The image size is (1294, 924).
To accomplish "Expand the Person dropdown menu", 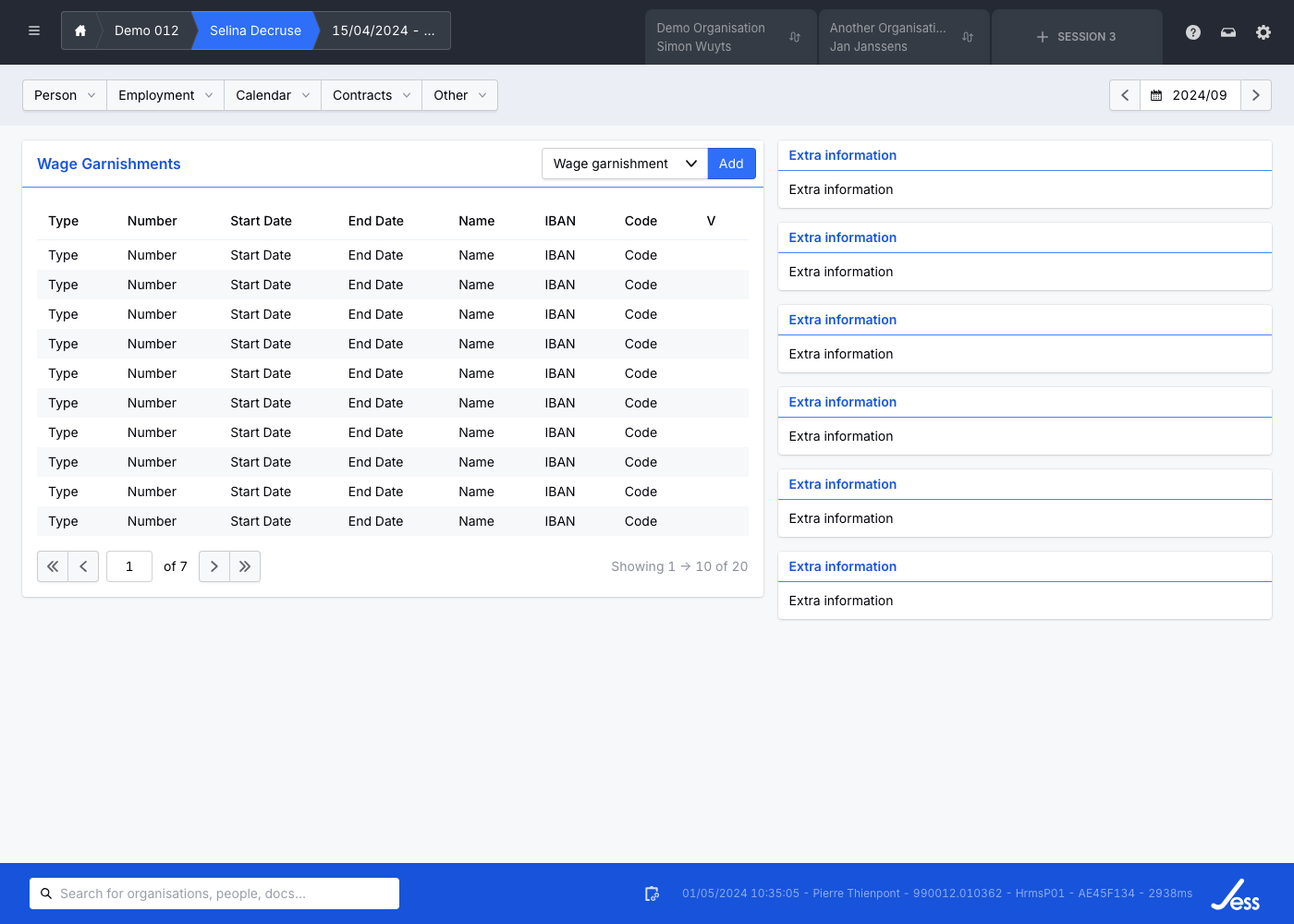I will point(65,95).
